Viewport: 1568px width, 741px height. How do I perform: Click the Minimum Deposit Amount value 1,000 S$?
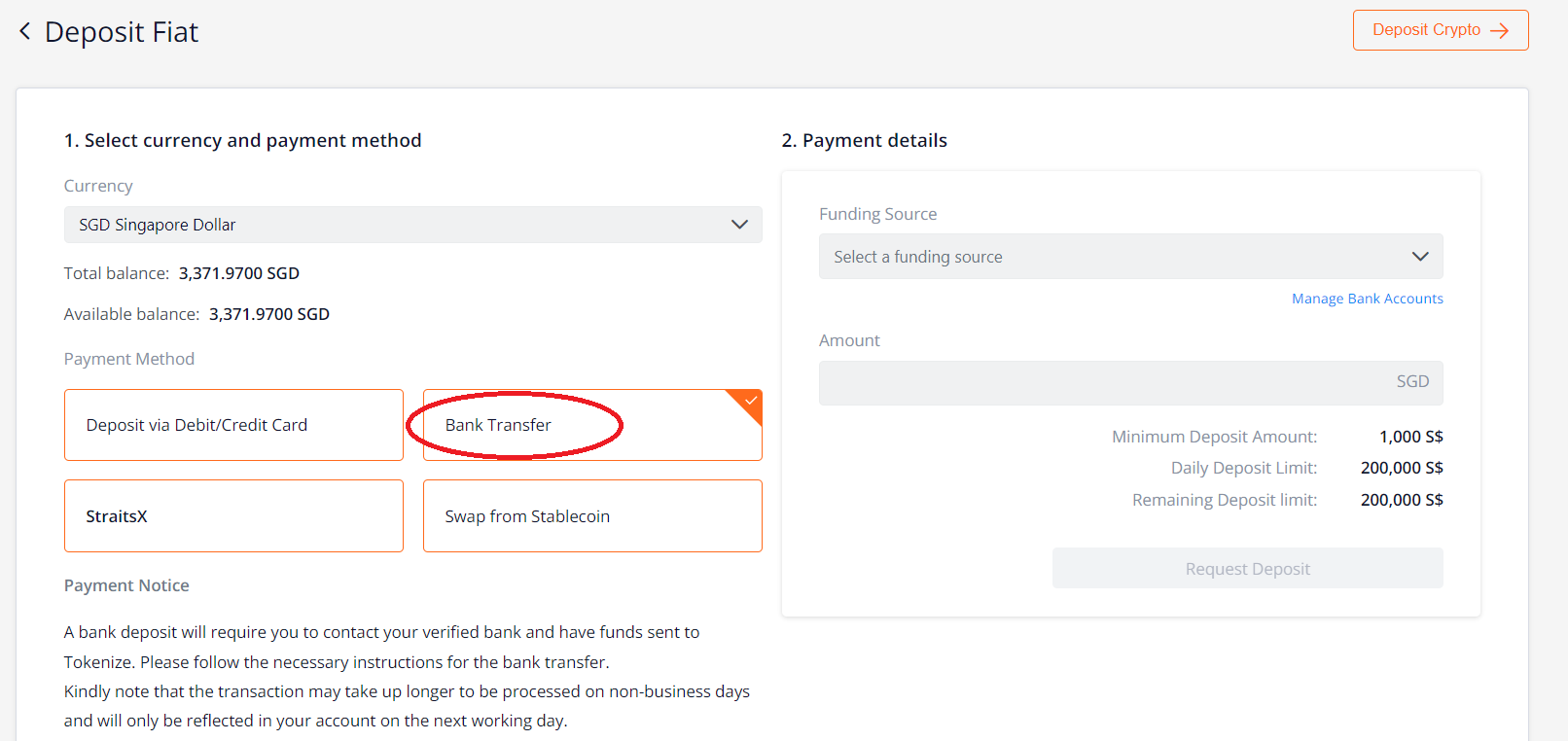click(x=1411, y=437)
